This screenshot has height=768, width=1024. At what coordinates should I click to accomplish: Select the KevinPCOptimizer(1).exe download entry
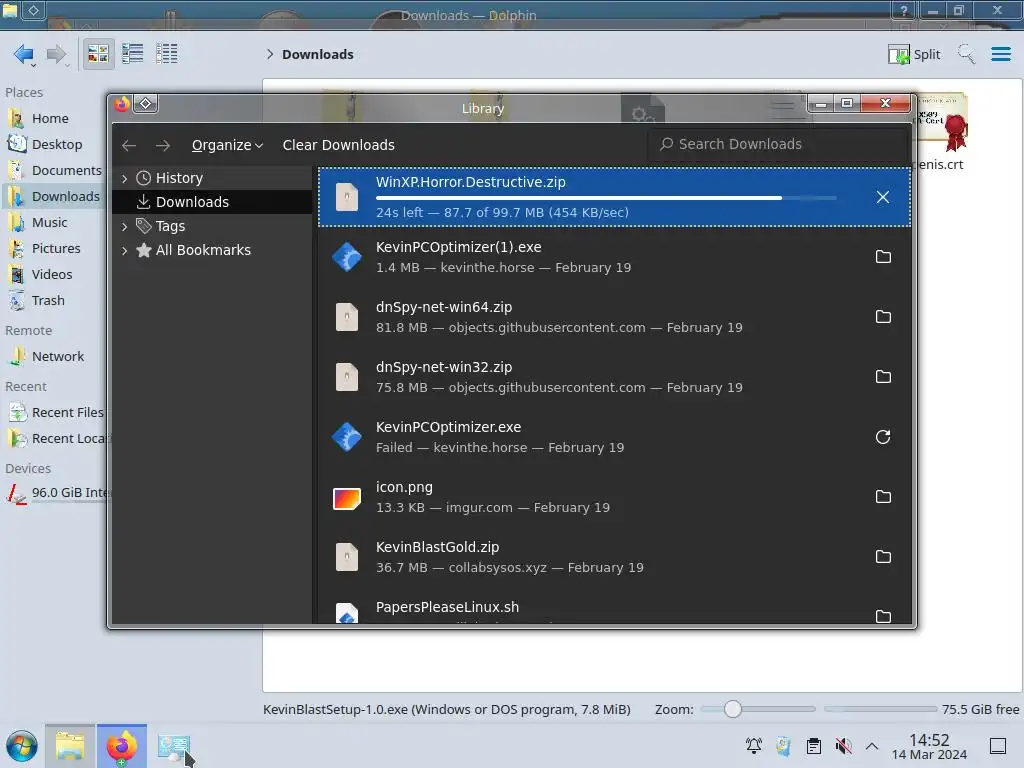point(614,257)
